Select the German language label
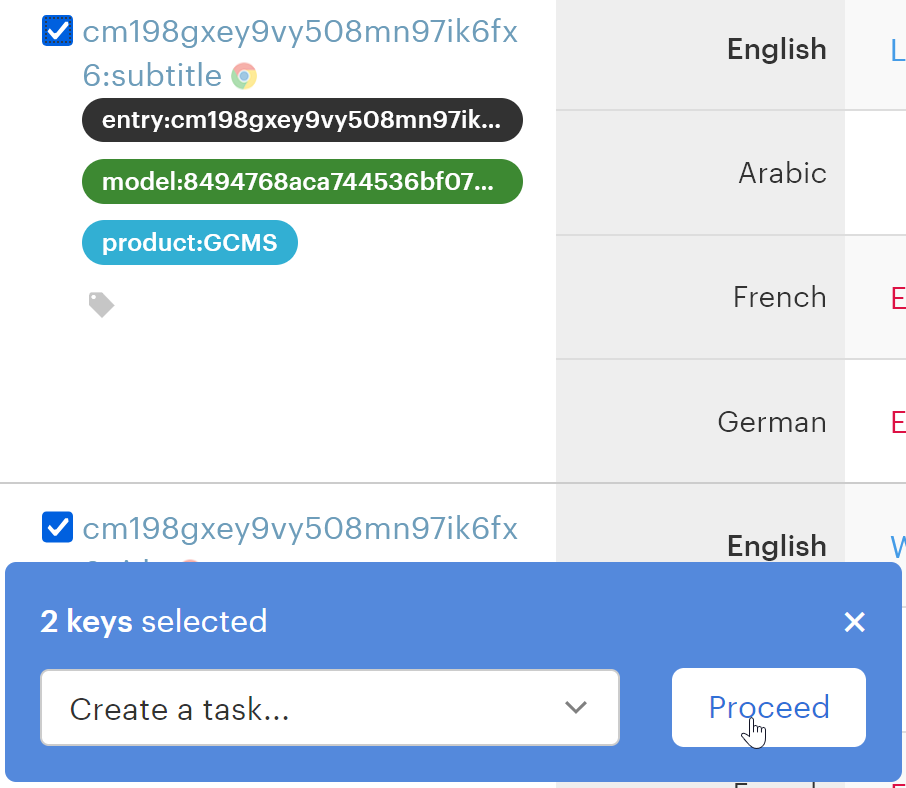The image size is (906, 788). point(771,421)
